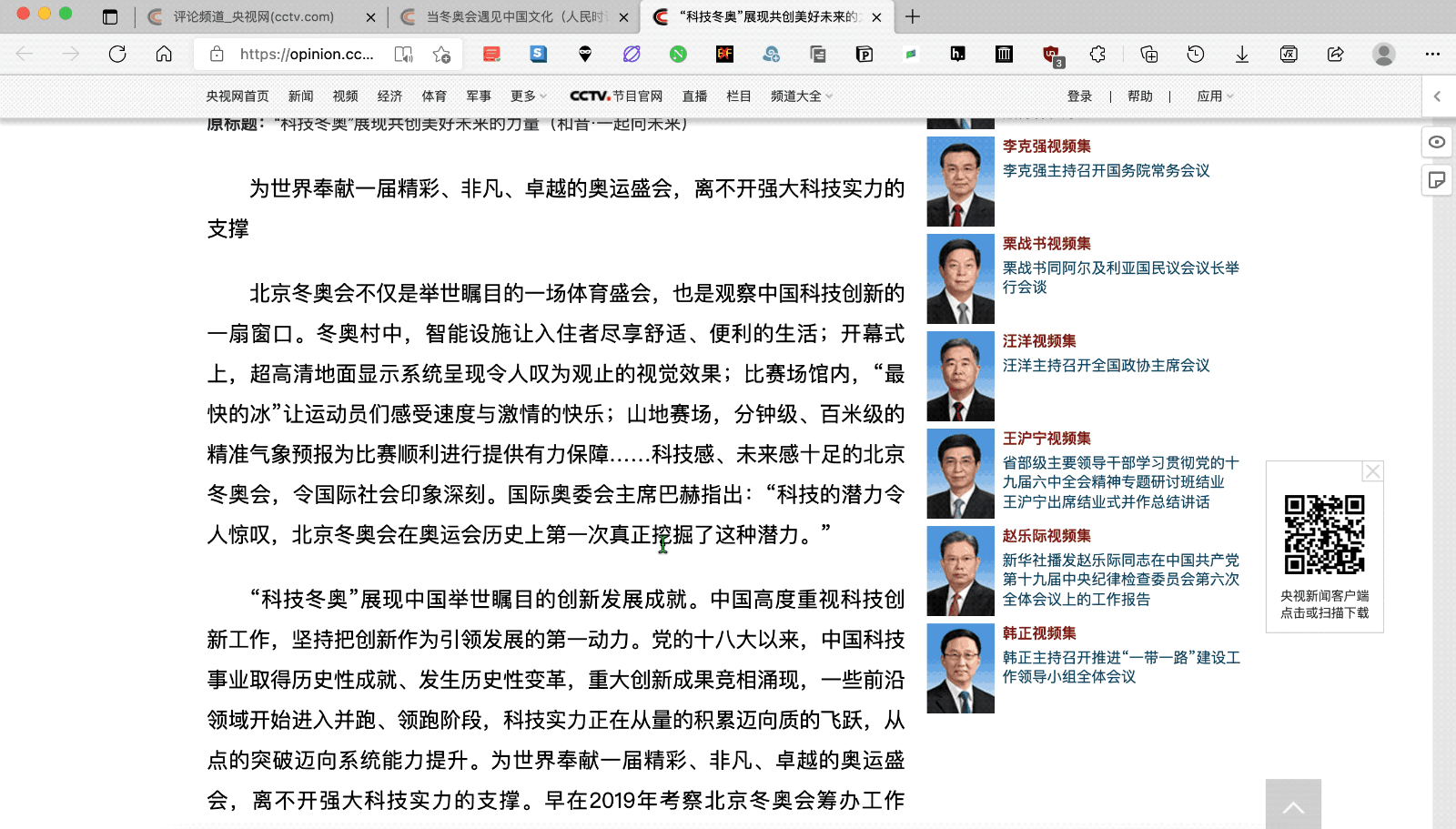
Task: Open 李克强主持召开国务院常务会议 article
Action: point(1107,170)
